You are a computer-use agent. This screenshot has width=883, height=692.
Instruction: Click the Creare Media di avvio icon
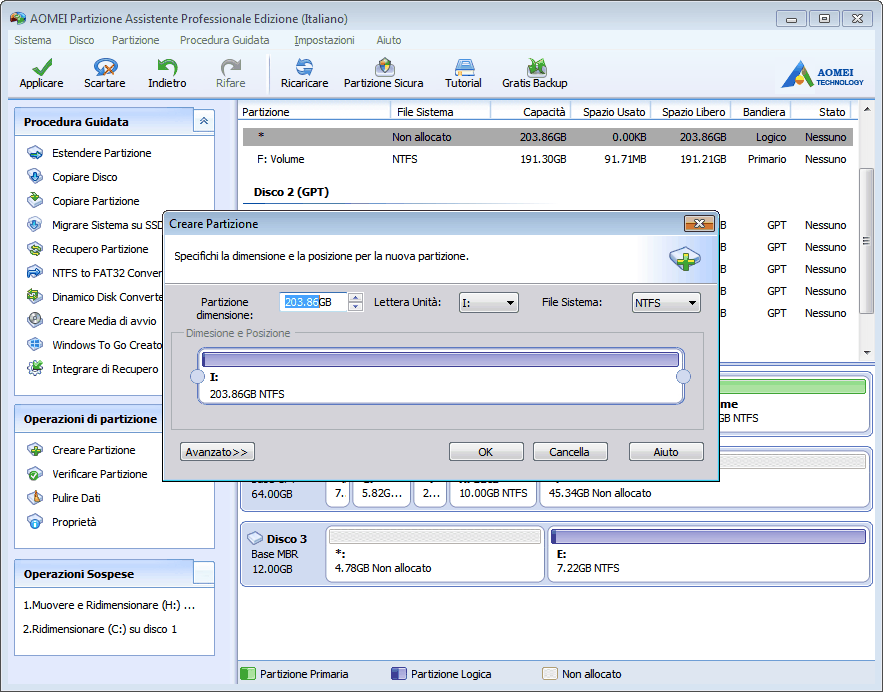tap(35, 320)
